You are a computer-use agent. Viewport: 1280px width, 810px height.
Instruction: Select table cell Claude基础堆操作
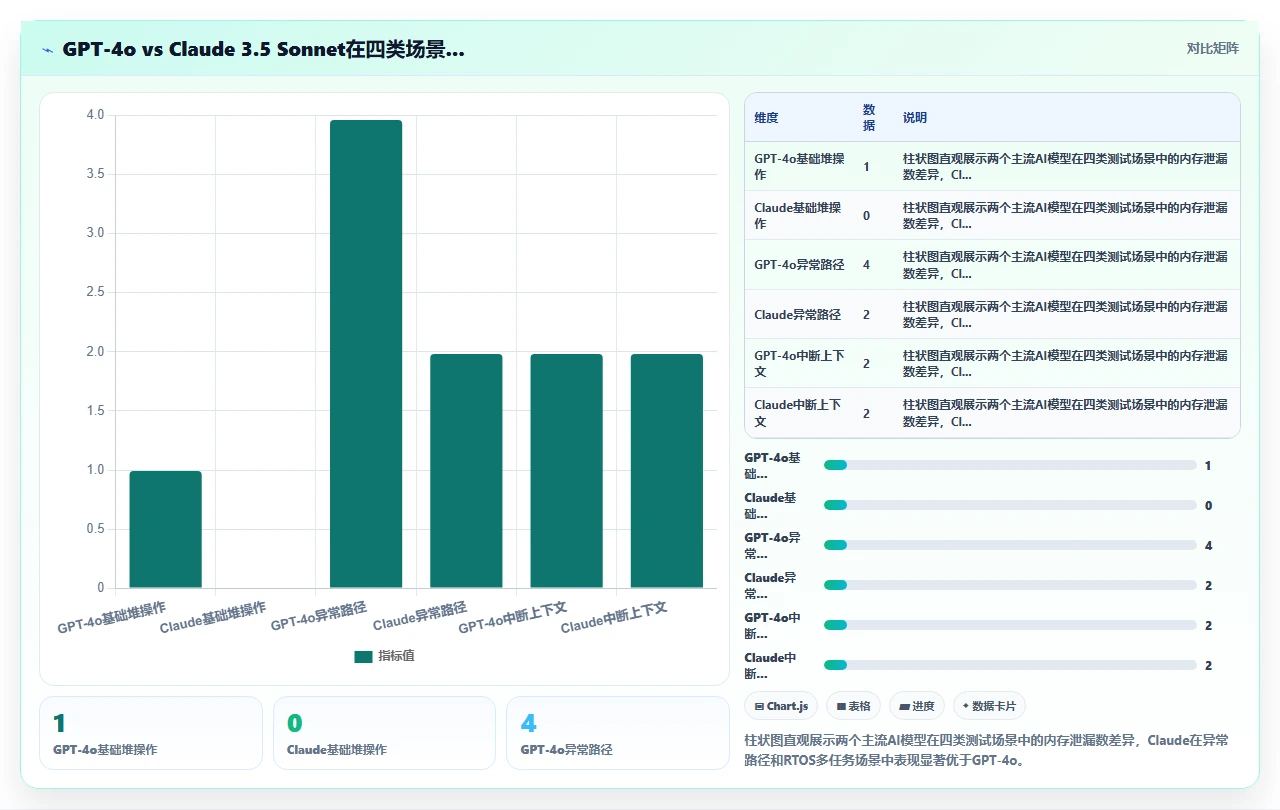(x=798, y=216)
